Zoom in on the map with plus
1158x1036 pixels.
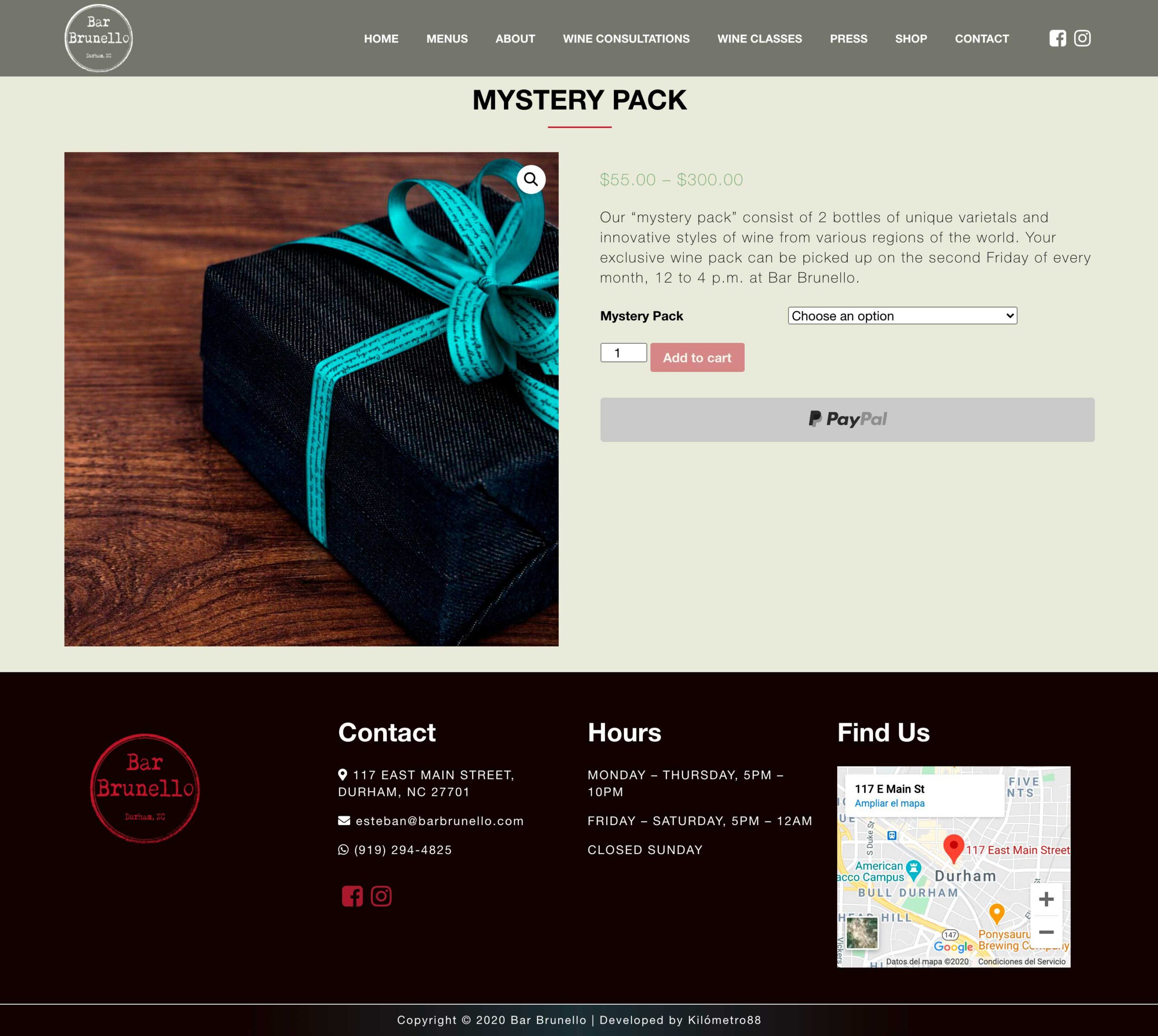1046,899
